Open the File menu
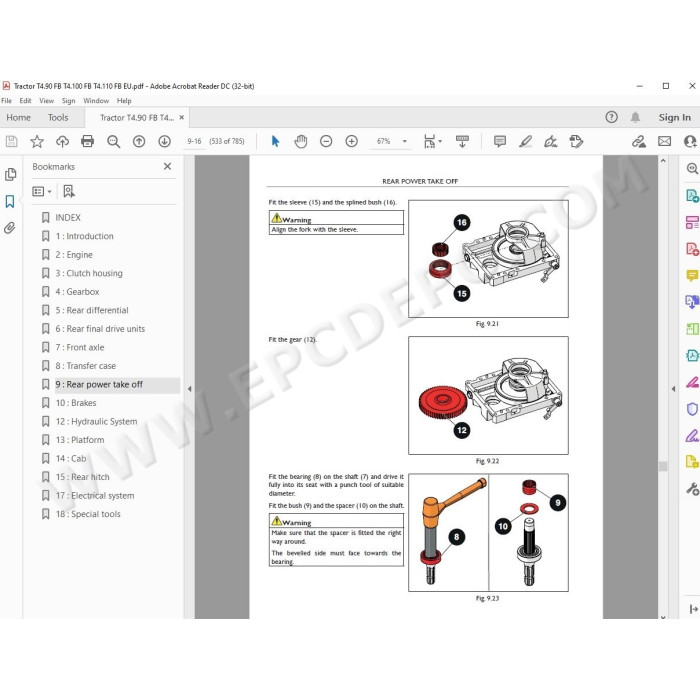The image size is (700, 700). [7, 101]
